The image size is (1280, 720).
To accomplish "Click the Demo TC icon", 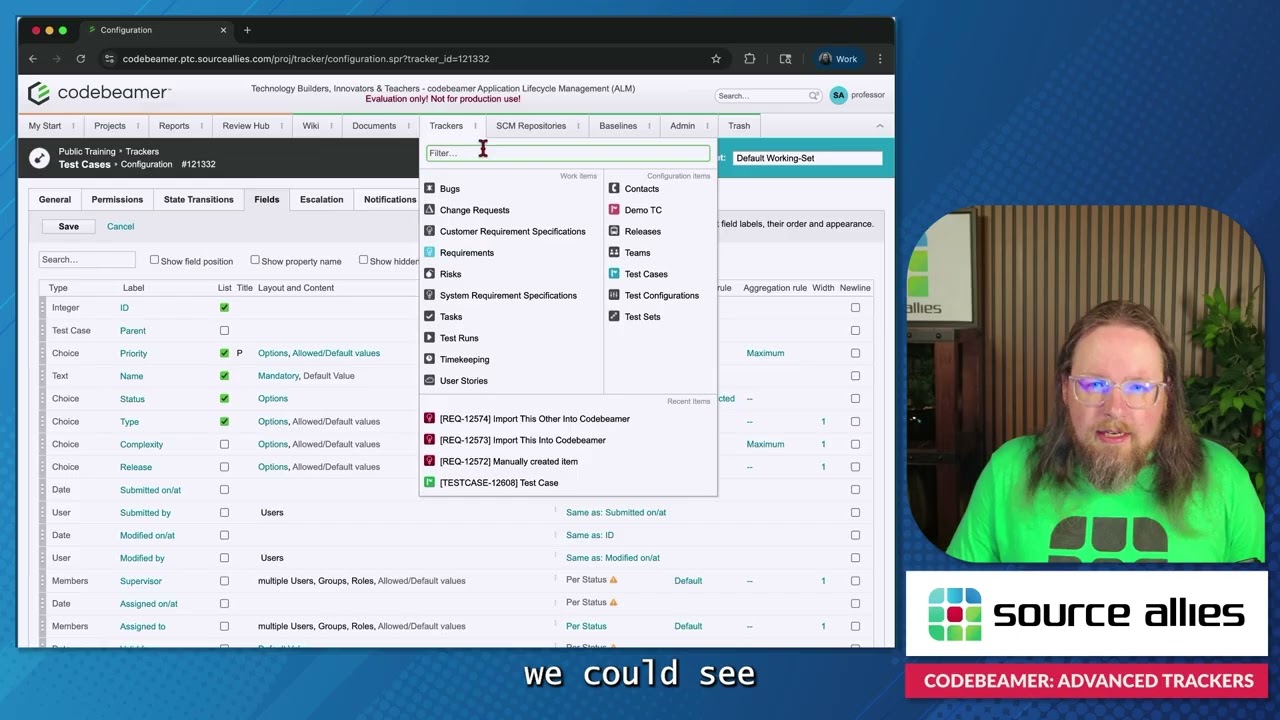I will point(614,210).
